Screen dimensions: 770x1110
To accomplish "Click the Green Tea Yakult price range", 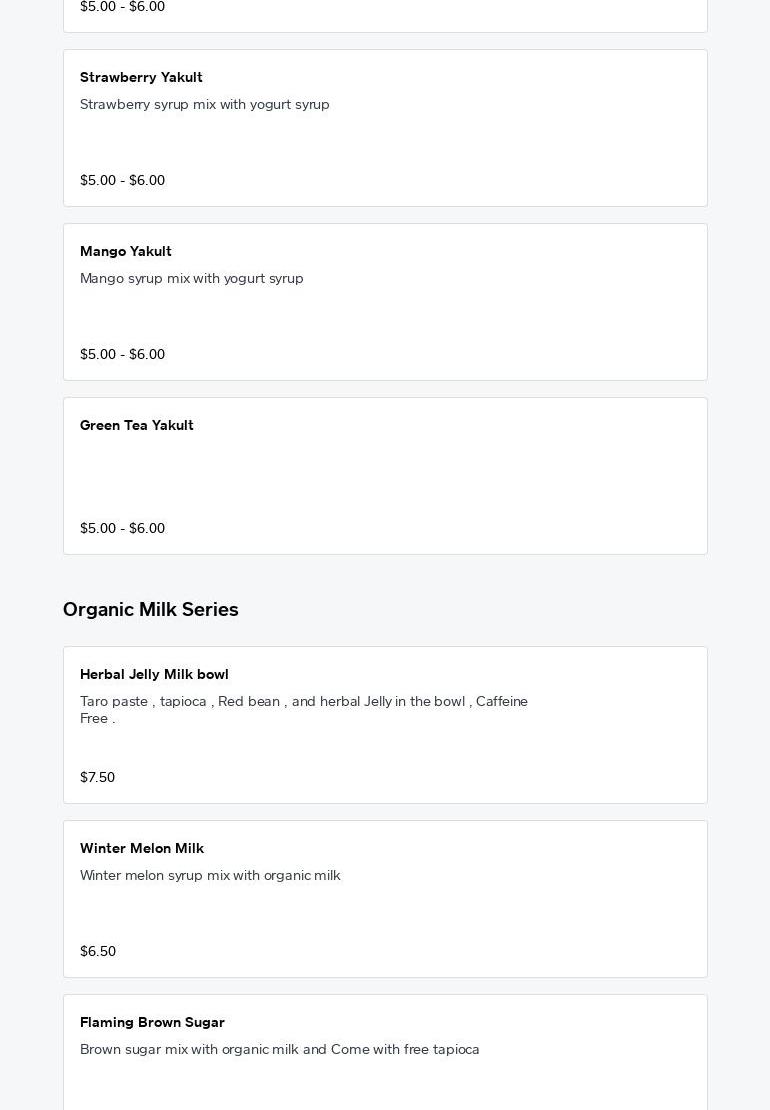I will coord(122,528).
